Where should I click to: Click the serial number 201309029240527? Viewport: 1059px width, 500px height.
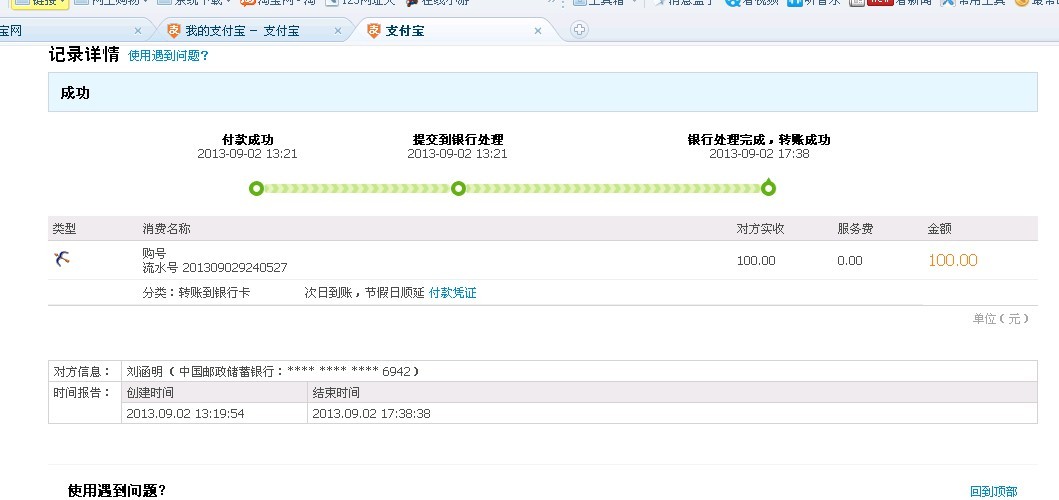point(233,267)
